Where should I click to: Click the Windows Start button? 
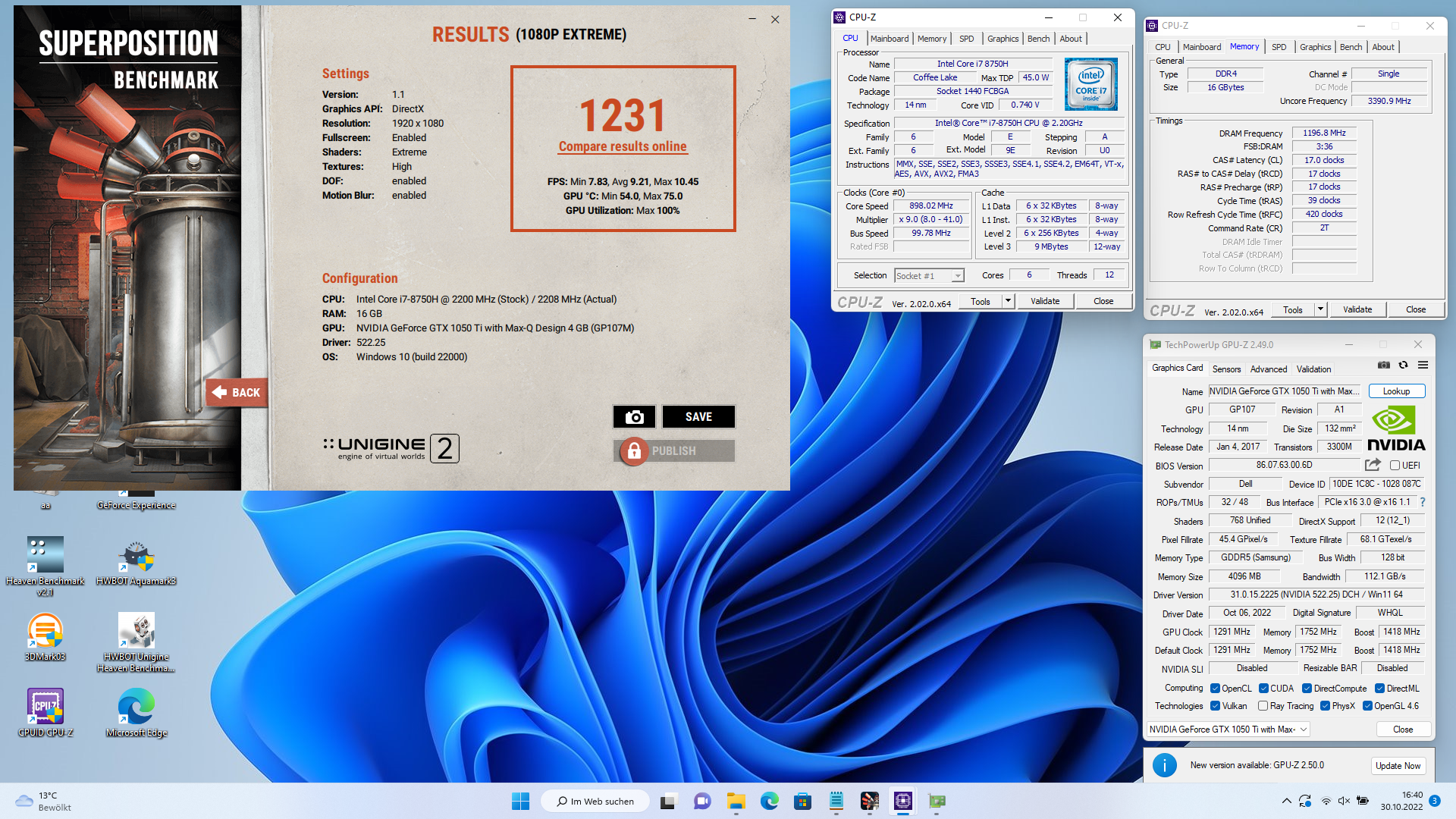pyautogui.click(x=520, y=801)
